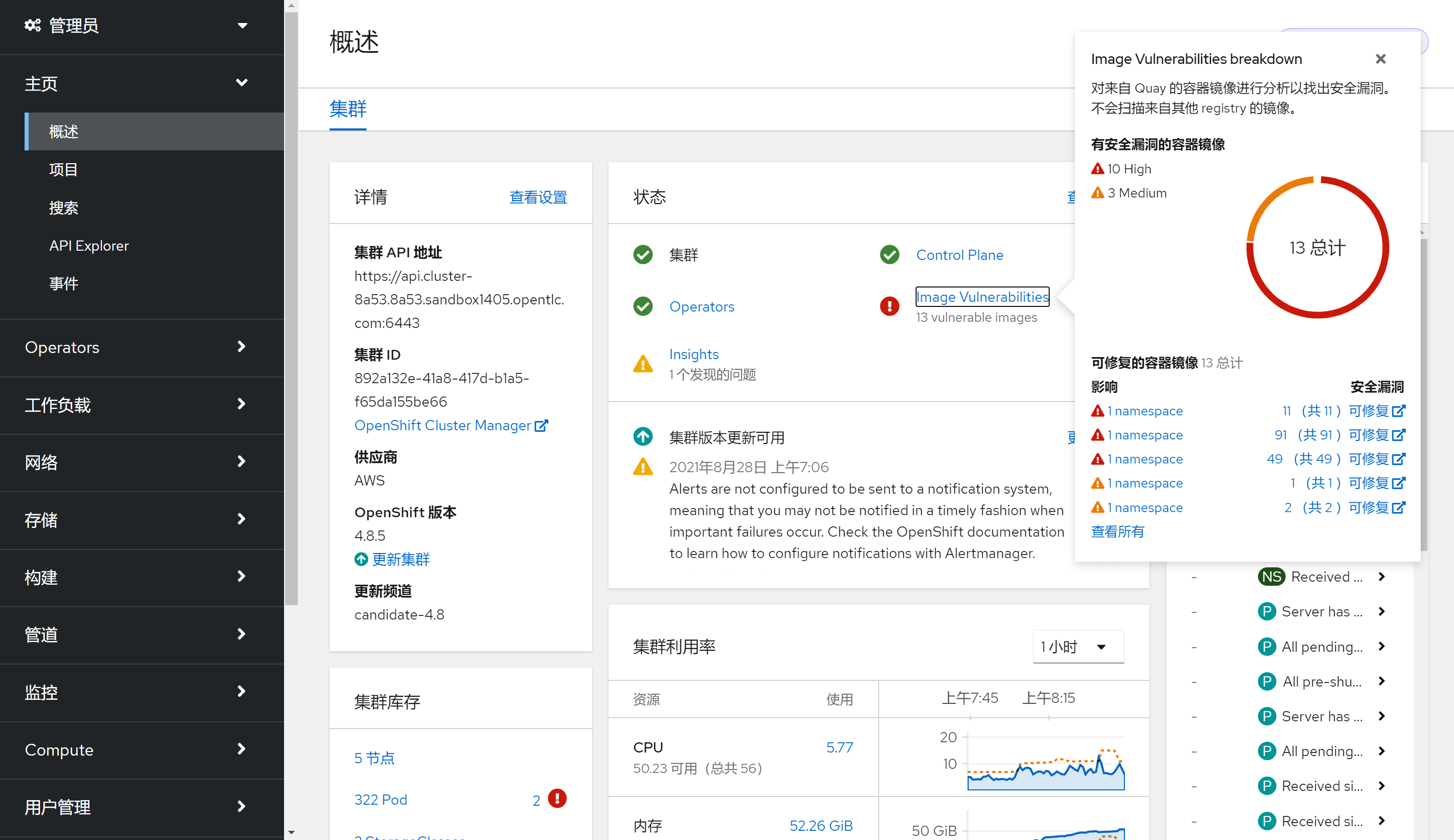The height and width of the screenshot is (840, 1454).
Task: Click the red error icon beside Image Vulnerabilities
Action: click(x=889, y=306)
